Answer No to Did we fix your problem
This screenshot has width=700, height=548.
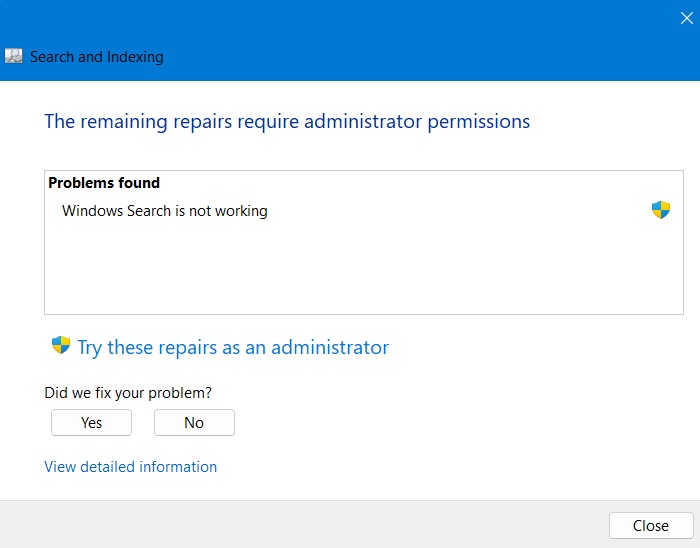[194, 422]
